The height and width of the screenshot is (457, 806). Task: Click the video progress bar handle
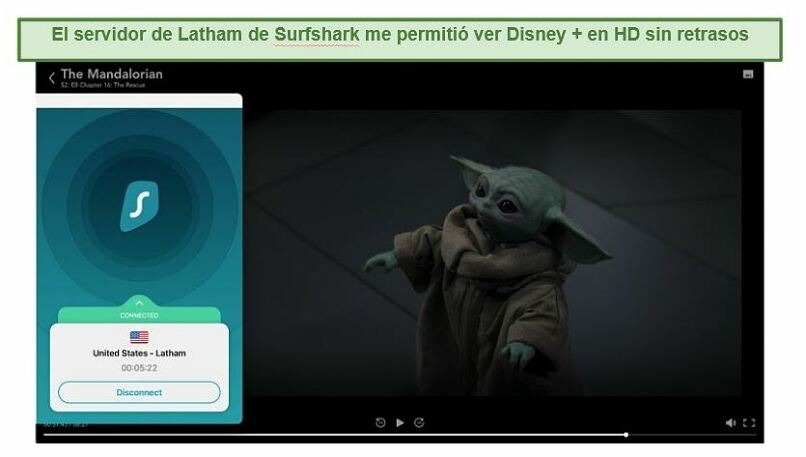(x=626, y=435)
